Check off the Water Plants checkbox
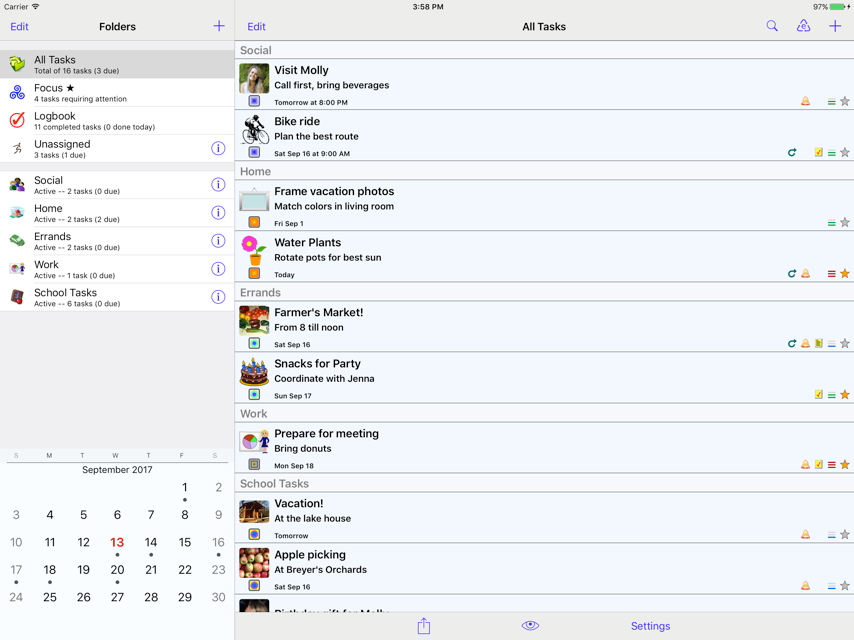 pyautogui.click(x=254, y=273)
